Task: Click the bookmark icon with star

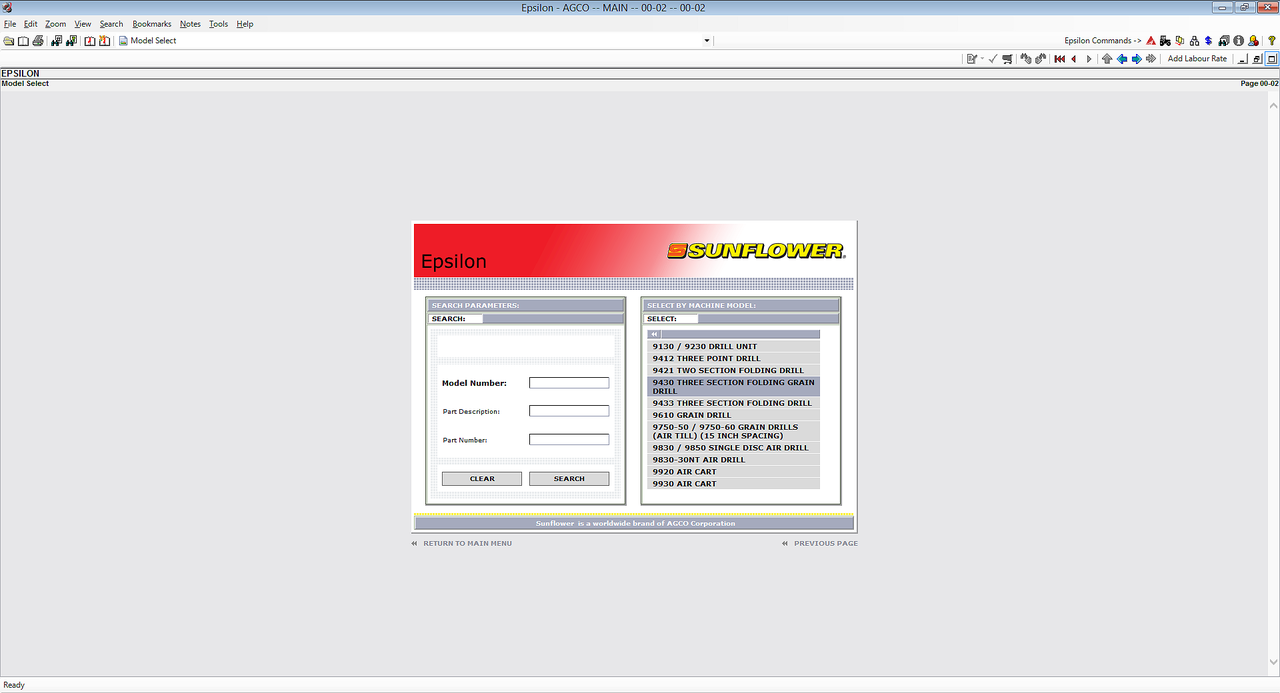Action: click(x=104, y=41)
